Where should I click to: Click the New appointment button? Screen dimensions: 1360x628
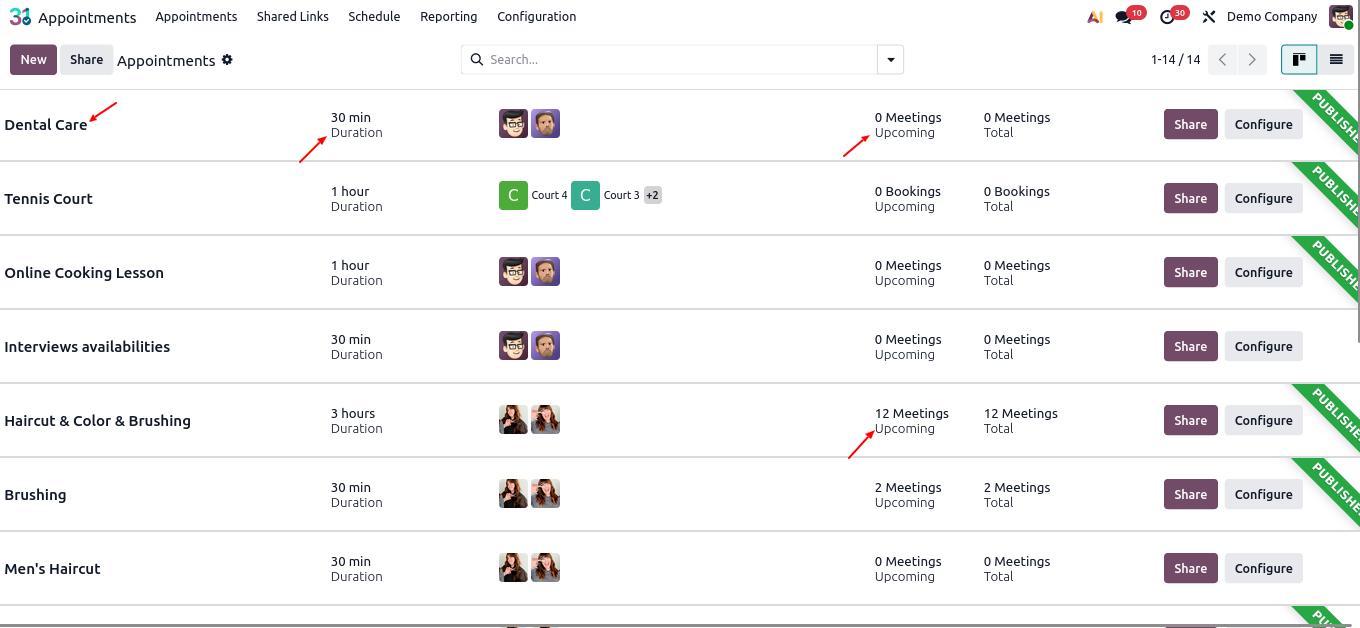click(x=33, y=60)
